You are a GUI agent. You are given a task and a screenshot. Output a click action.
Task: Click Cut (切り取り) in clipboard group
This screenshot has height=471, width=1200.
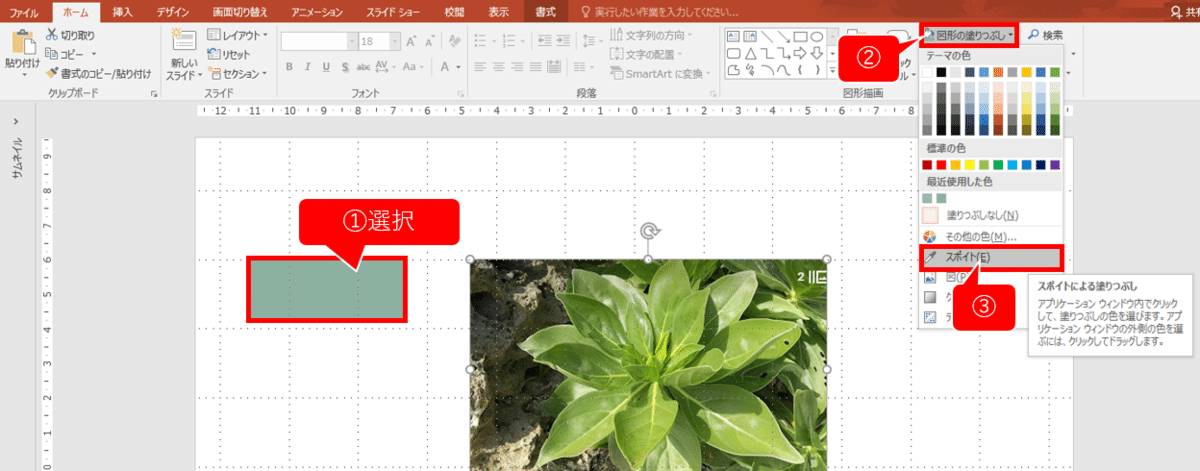pyautogui.click(x=70, y=36)
